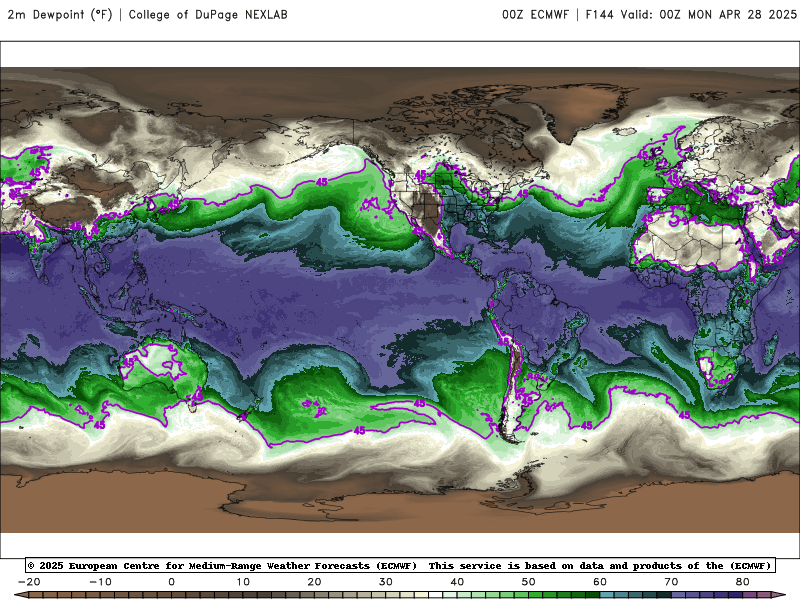
Task: Click the 50 color scale label
Action: [529, 582]
